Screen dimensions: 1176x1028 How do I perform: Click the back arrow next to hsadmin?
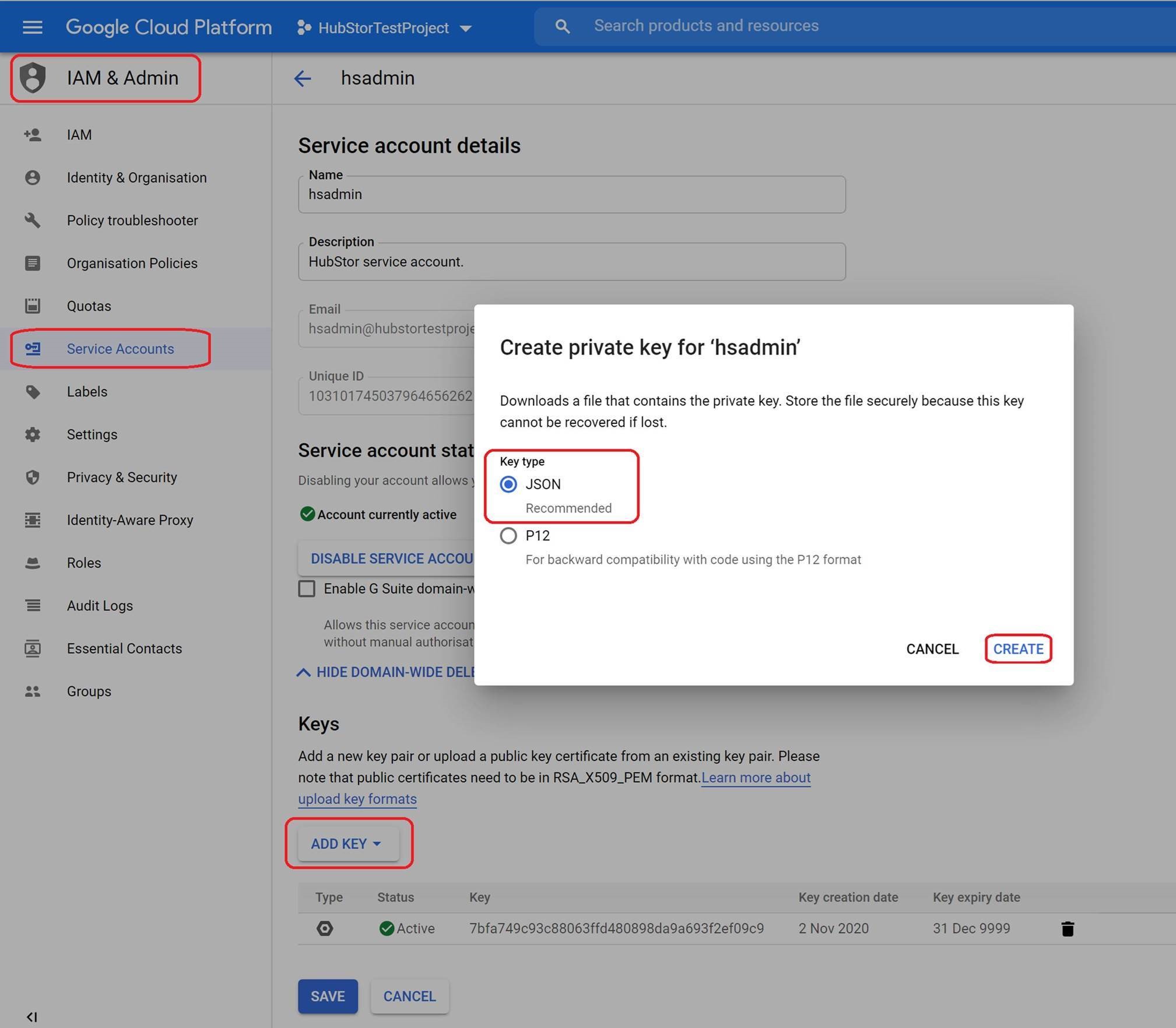(302, 78)
